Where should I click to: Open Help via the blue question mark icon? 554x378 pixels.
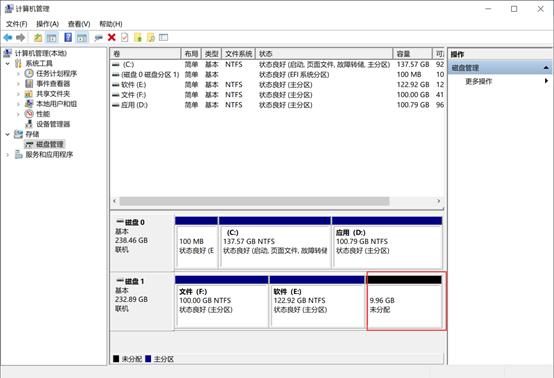click(68, 37)
